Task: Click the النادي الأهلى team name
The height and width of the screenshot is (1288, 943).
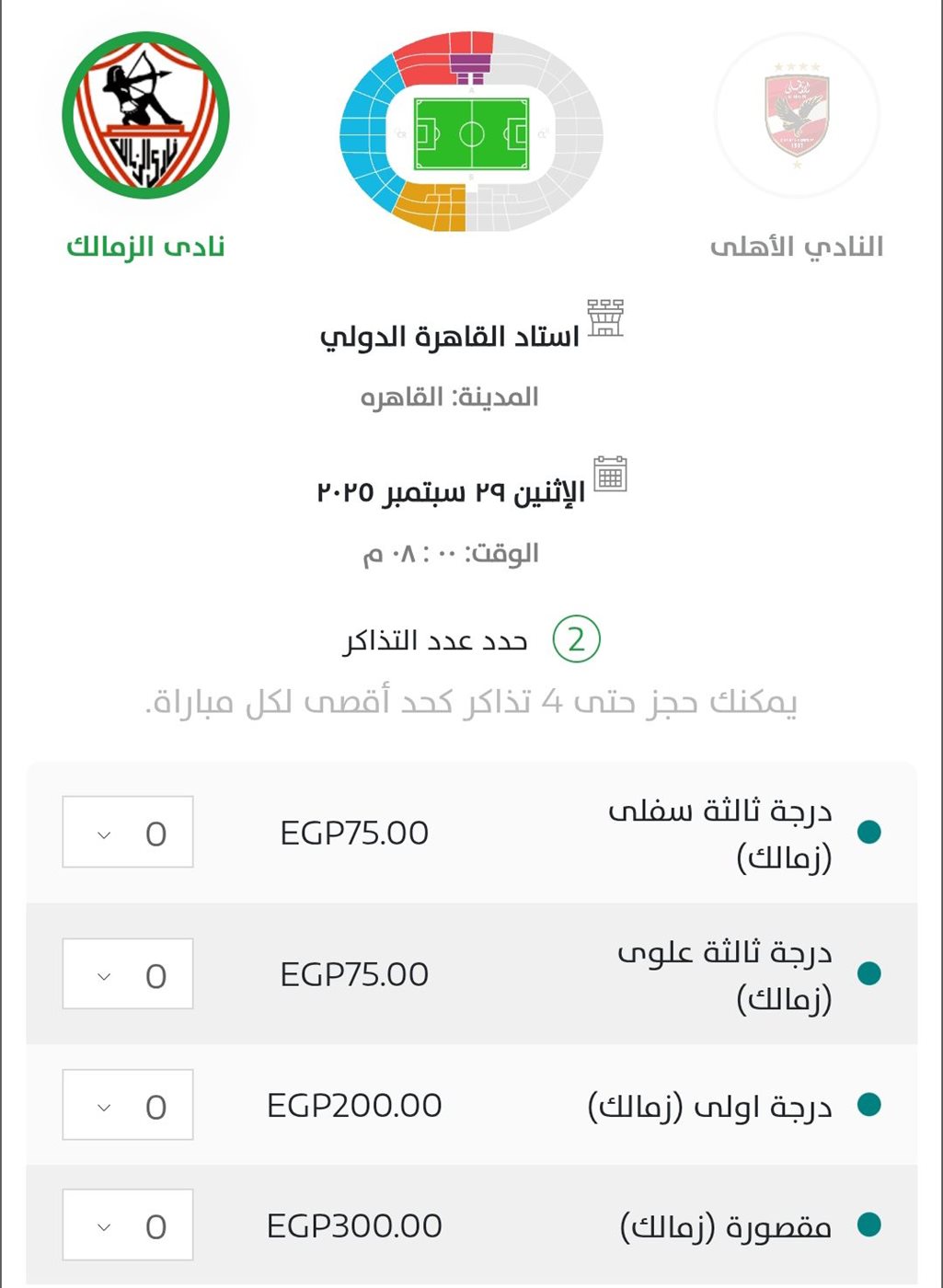Action: point(797,247)
